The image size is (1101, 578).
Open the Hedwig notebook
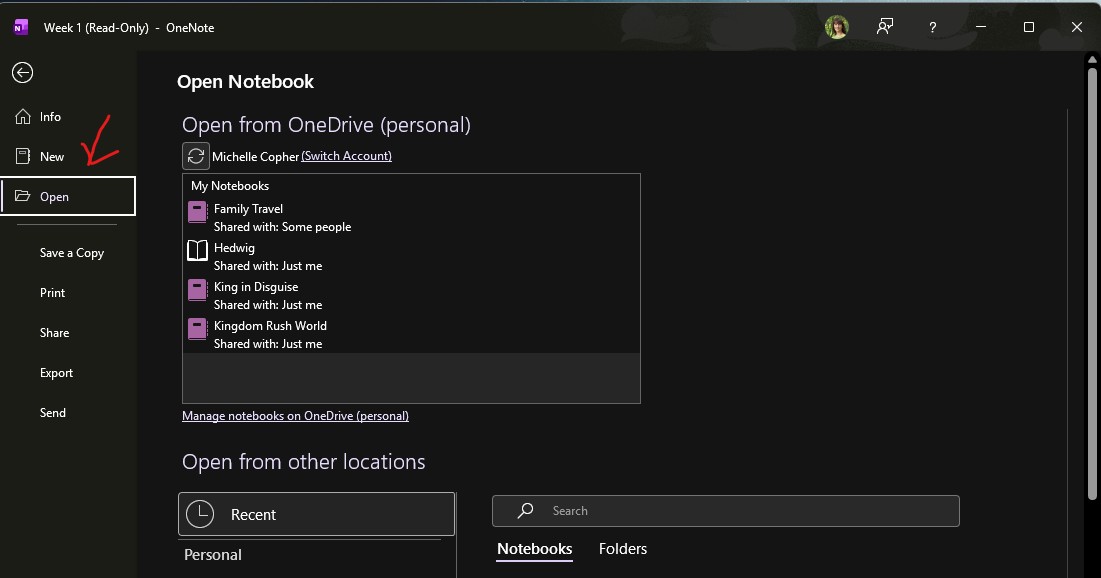click(411, 256)
